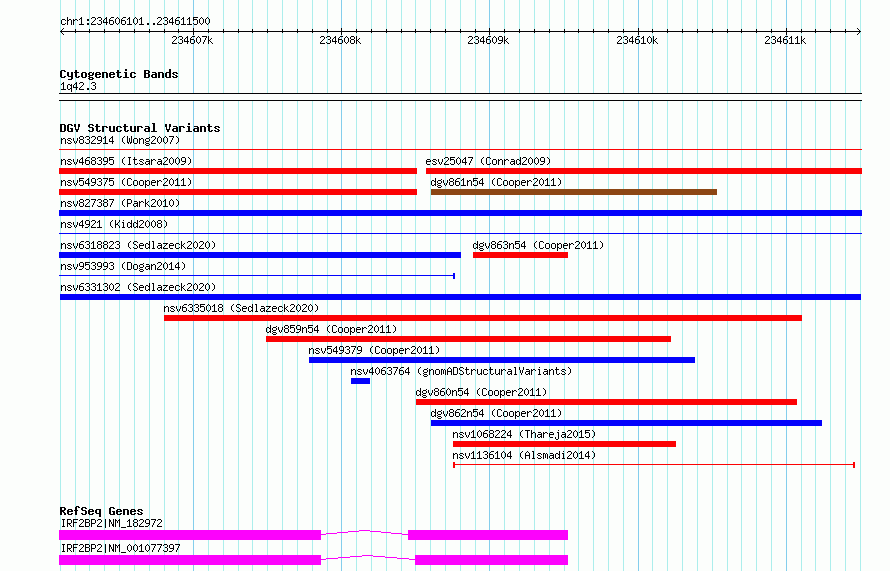Click the 234610k ruler position
890x571 pixels.
[637, 40]
